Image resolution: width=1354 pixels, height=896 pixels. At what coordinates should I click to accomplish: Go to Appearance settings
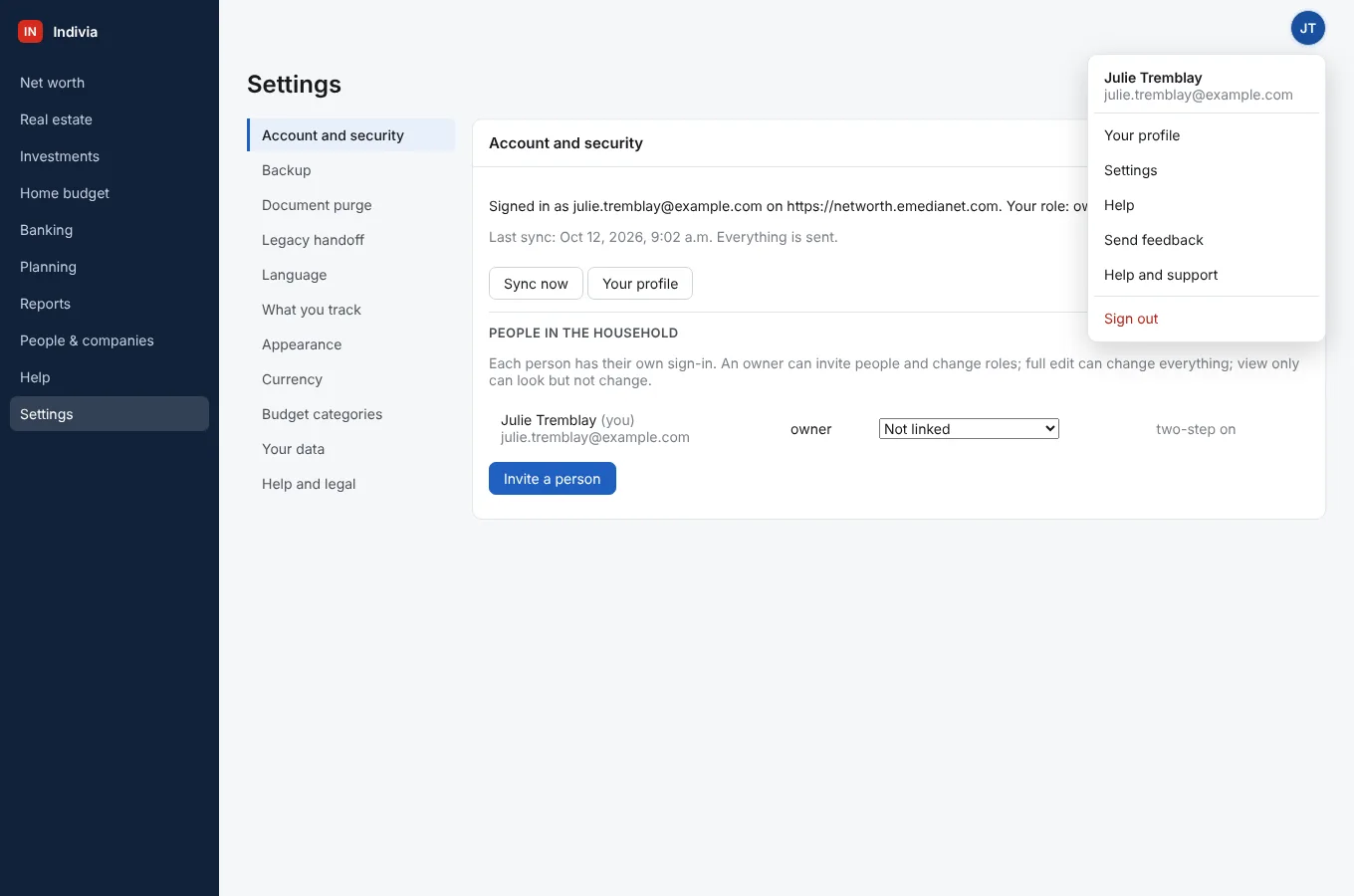[351, 344]
